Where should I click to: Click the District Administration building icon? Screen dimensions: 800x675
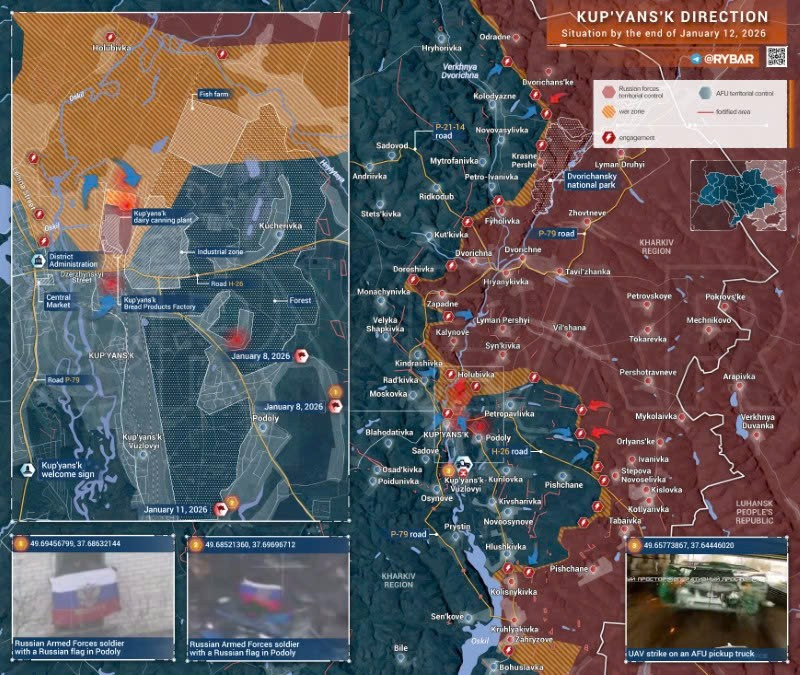pyautogui.click(x=38, y=261)
